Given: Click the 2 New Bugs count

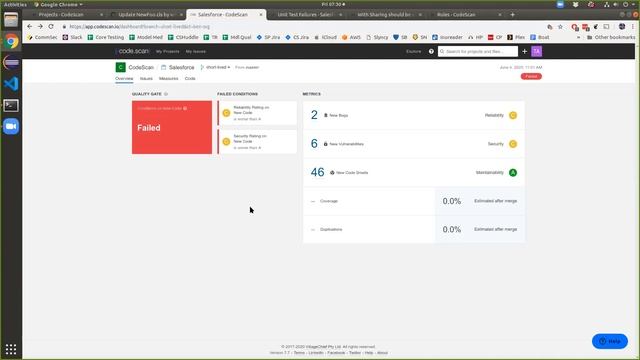Looking at the screenshot, I should coord(314,115).
